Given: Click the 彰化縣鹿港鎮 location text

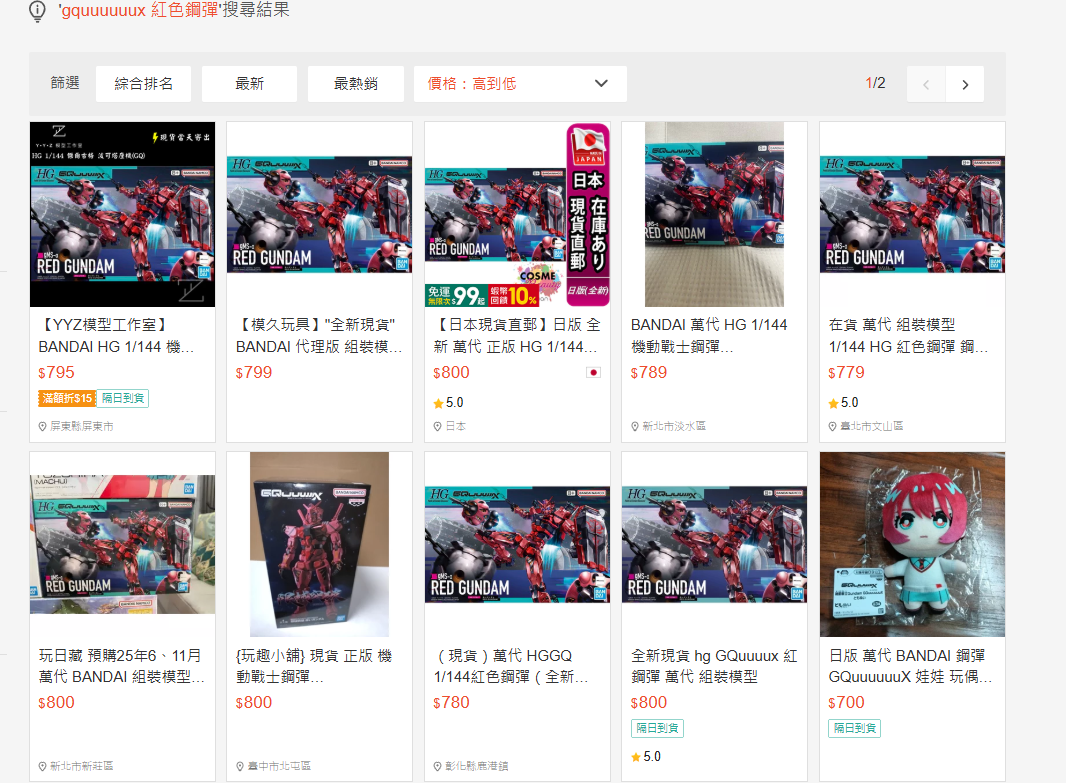Looking at the screenshot, I should [x=477, y=766].
